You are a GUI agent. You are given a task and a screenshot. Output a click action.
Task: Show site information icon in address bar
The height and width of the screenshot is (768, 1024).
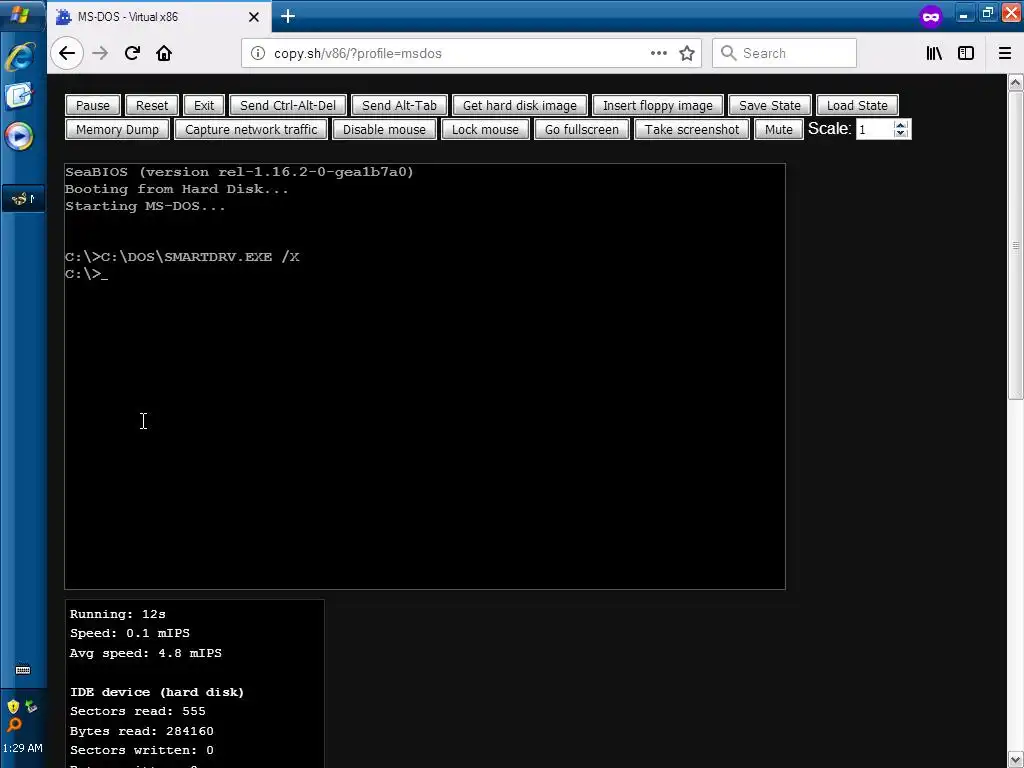[258, 53]
